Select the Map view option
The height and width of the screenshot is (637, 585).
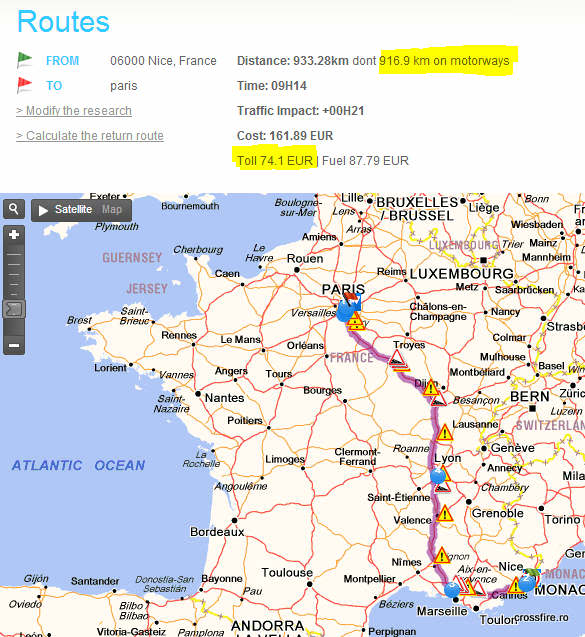112,209
